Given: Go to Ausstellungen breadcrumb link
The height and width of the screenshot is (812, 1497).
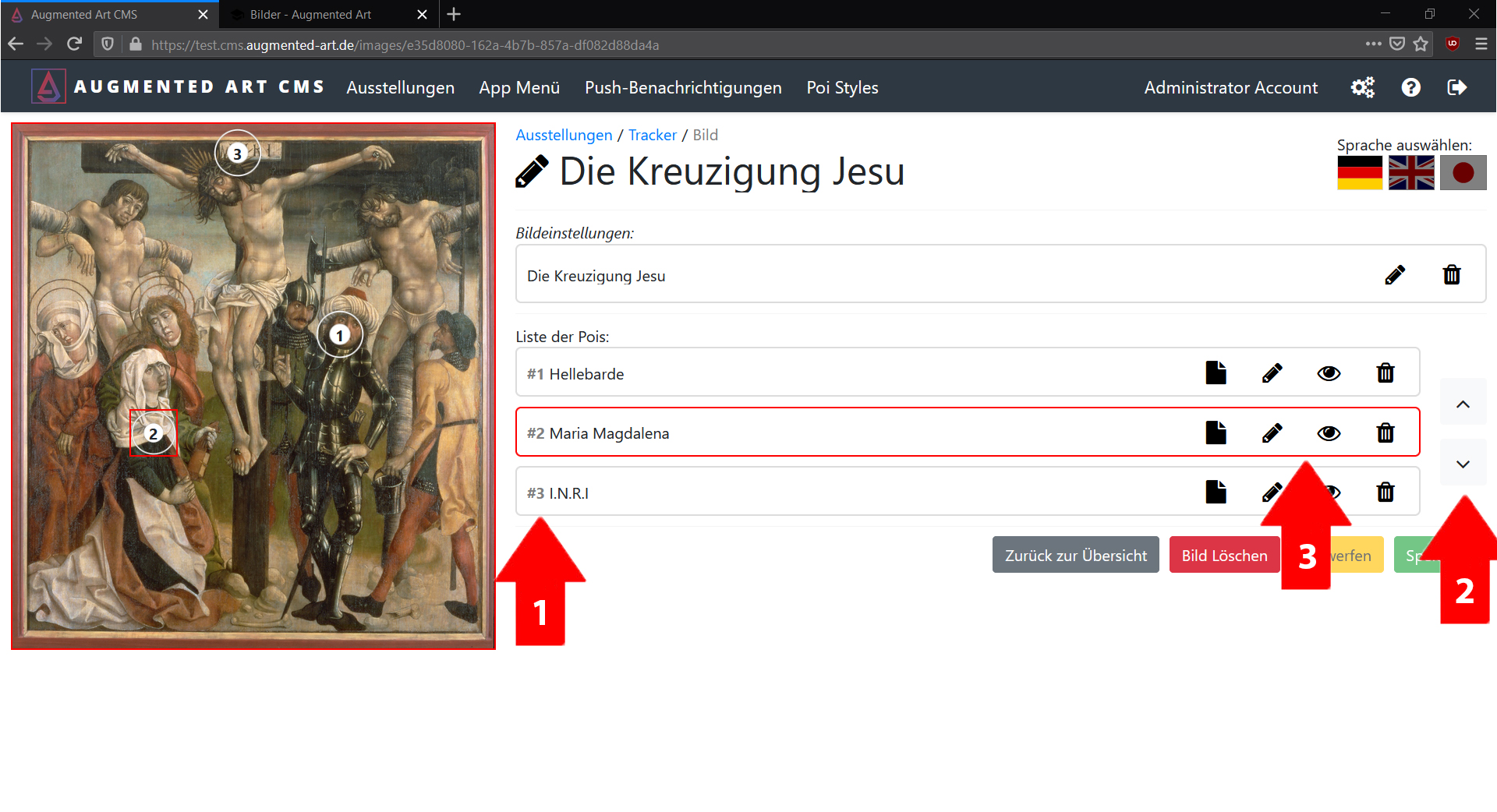Looking at the screenshot, I should click(564, 135).
